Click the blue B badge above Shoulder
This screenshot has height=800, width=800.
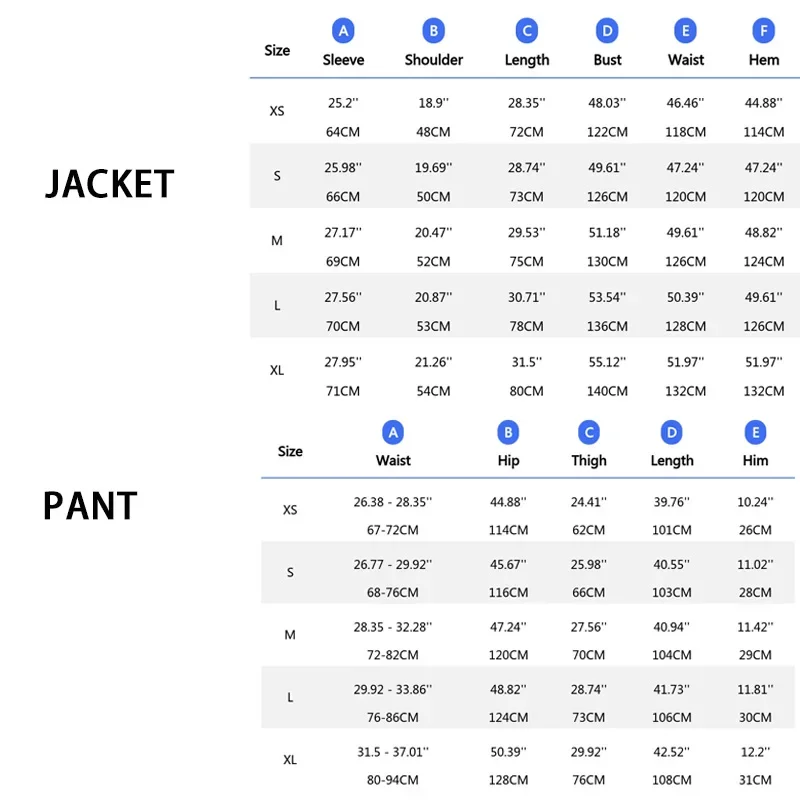coord(434,31)
